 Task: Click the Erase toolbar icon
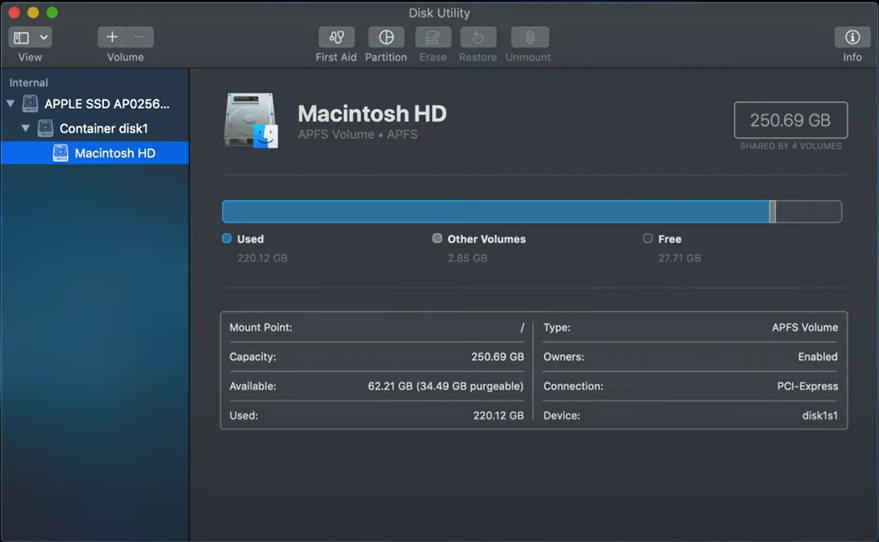click(433, 37)
